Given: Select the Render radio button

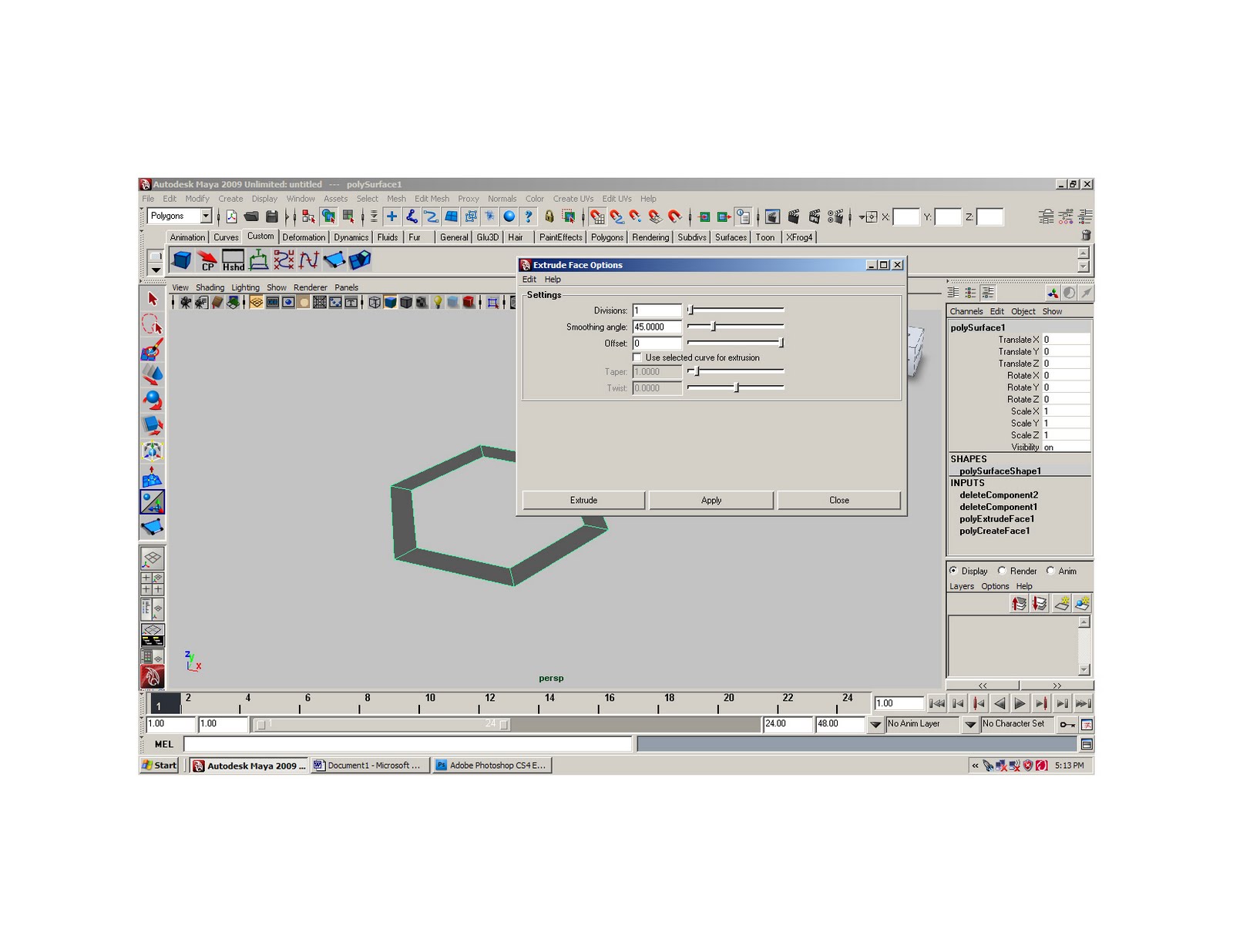Looking at the screenshot, I should (1002, 571).
